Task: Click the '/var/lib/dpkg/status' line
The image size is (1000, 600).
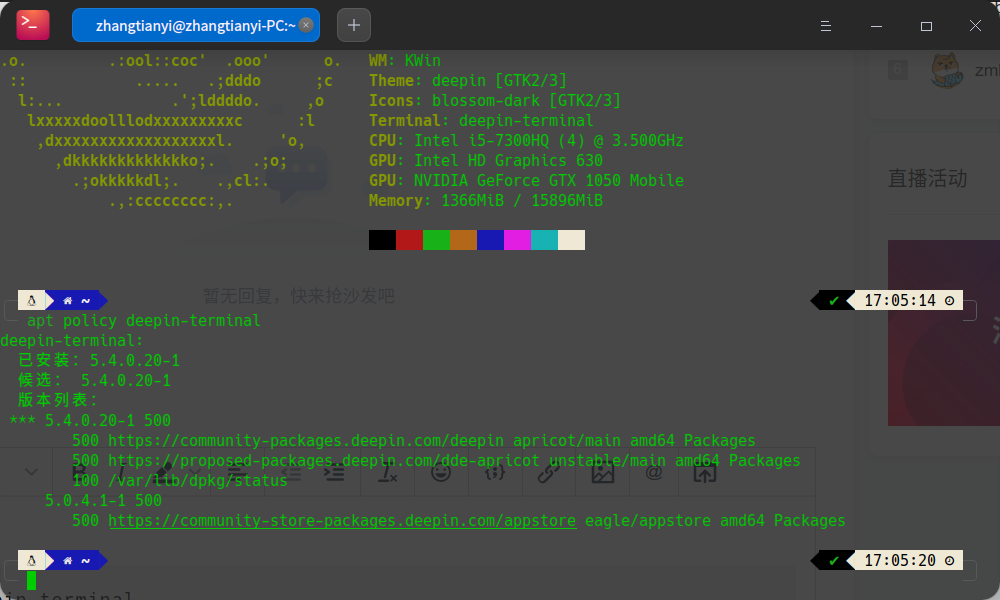Action: [198, 480]
